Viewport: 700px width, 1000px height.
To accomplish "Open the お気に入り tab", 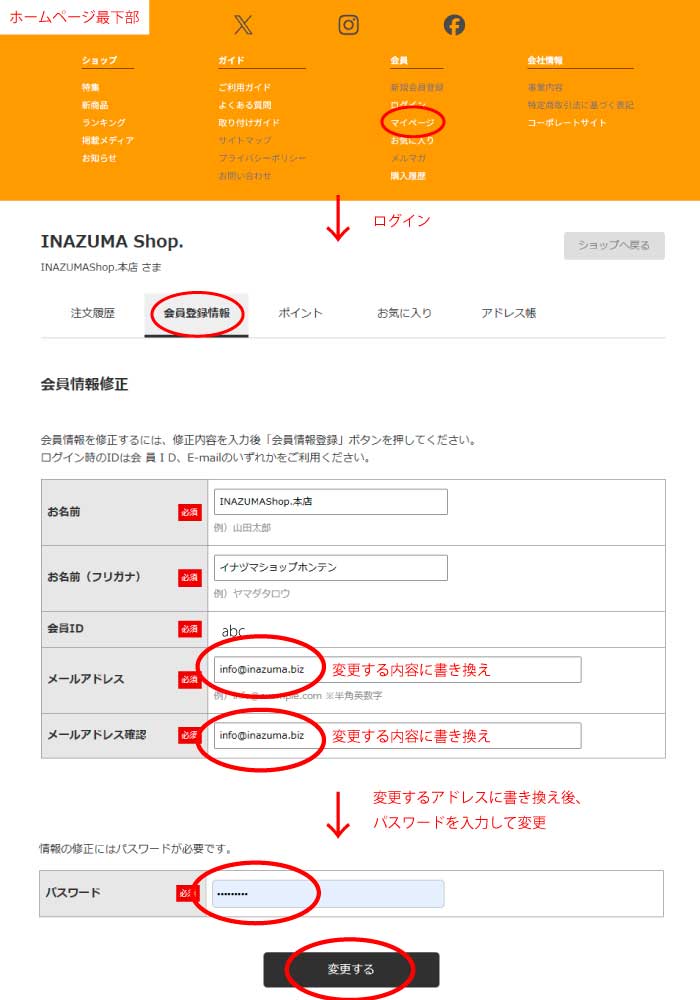I will click(404, 313).
